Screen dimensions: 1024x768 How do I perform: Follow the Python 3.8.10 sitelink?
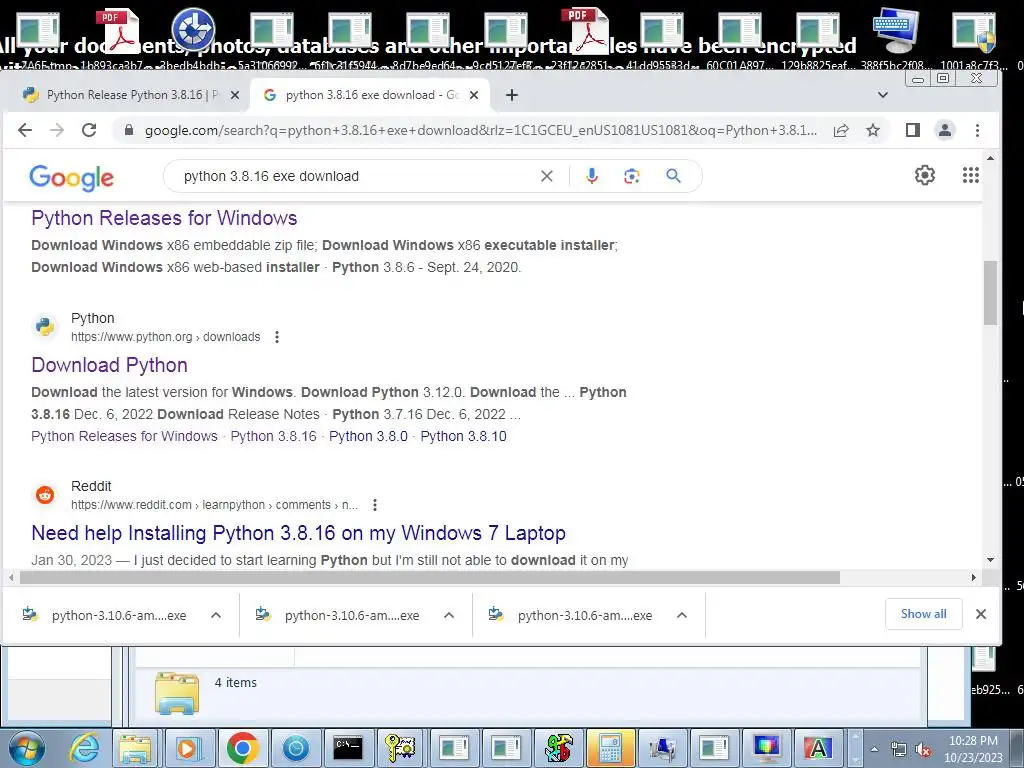[x=463, y=436]
